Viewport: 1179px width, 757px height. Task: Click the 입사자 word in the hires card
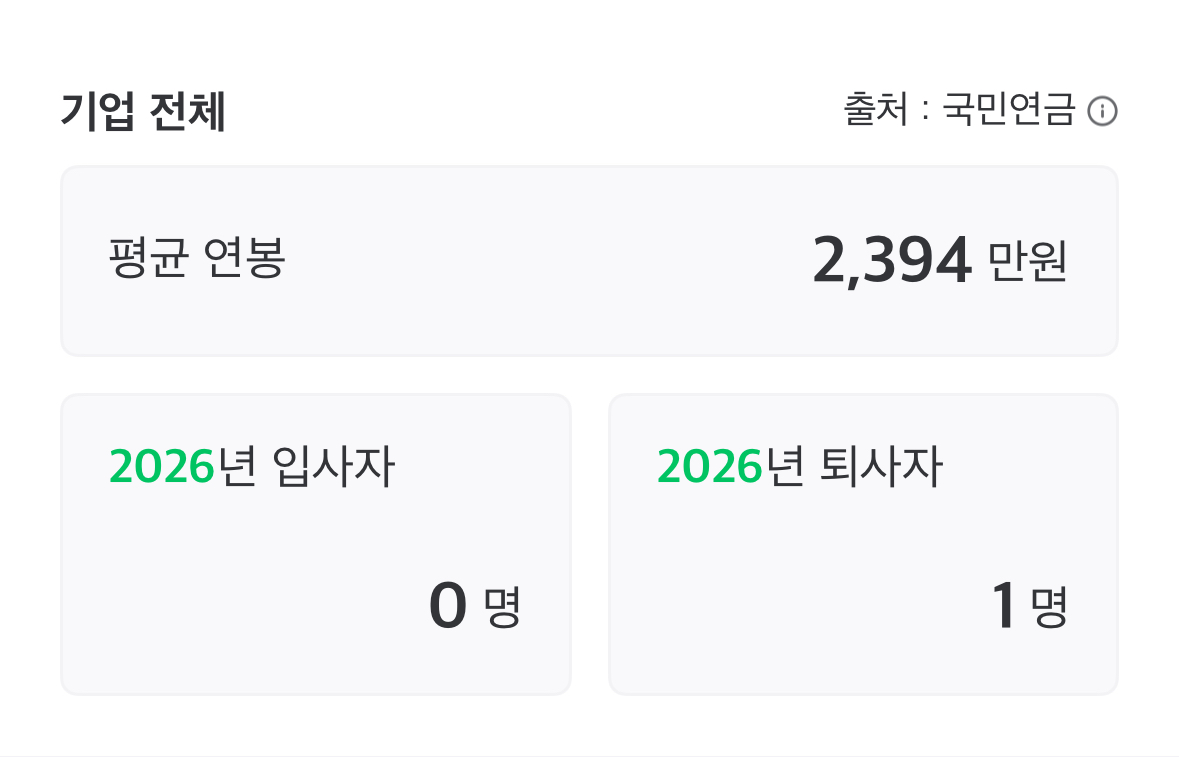click(x=333, y=466)
